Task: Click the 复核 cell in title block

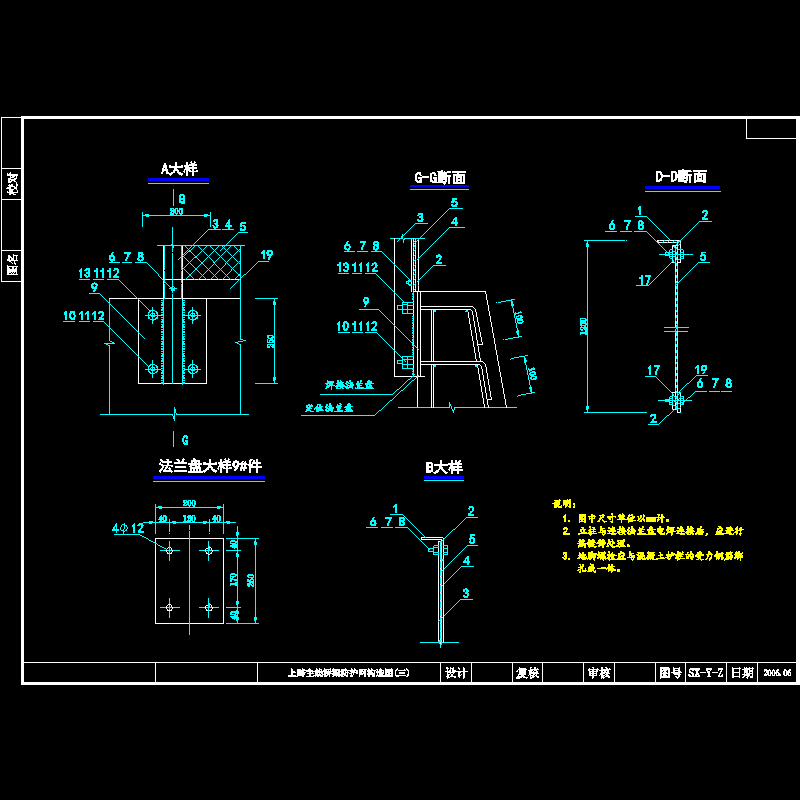Action: [527, 673]
